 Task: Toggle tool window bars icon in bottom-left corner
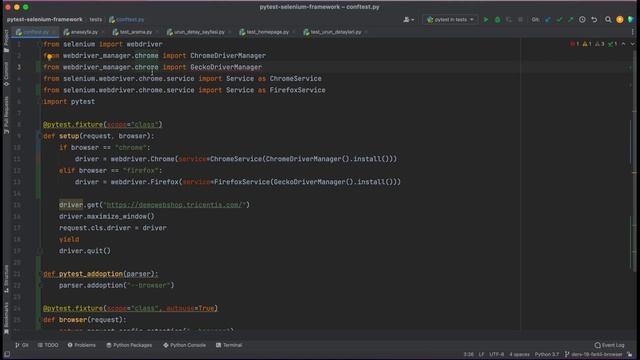click(x=7, y=355)
